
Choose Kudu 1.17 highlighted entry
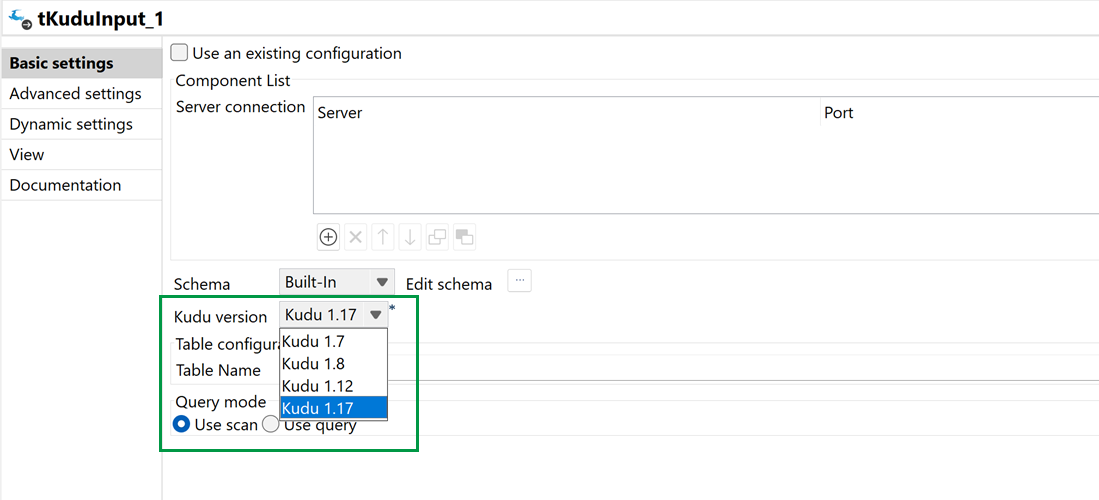click(334, 407)
